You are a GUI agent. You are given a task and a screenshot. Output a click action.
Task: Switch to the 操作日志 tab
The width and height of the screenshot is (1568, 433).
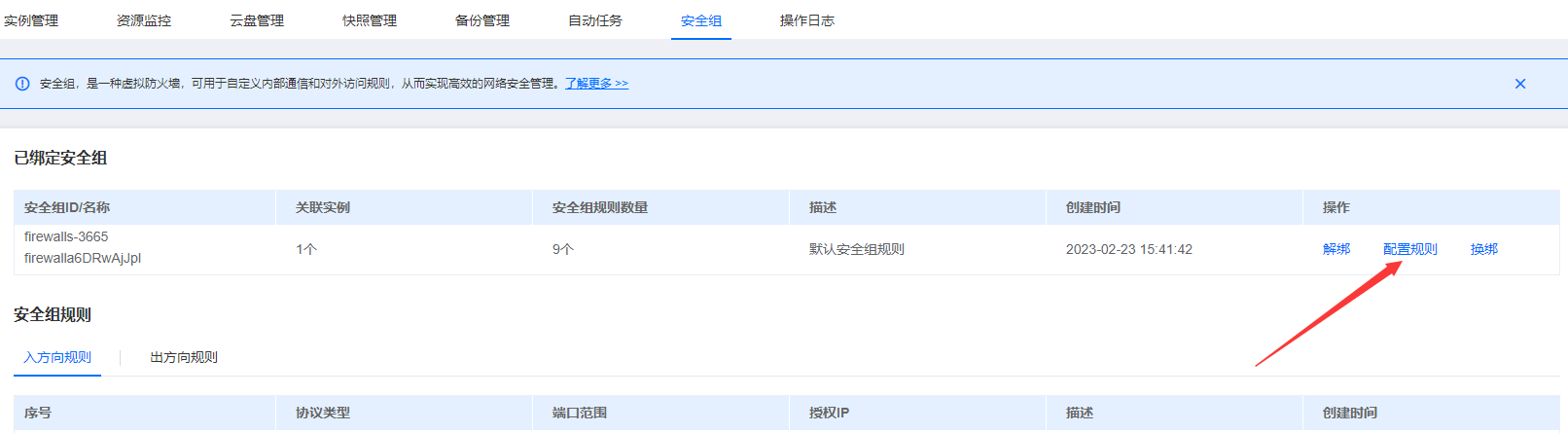(807, 20)
